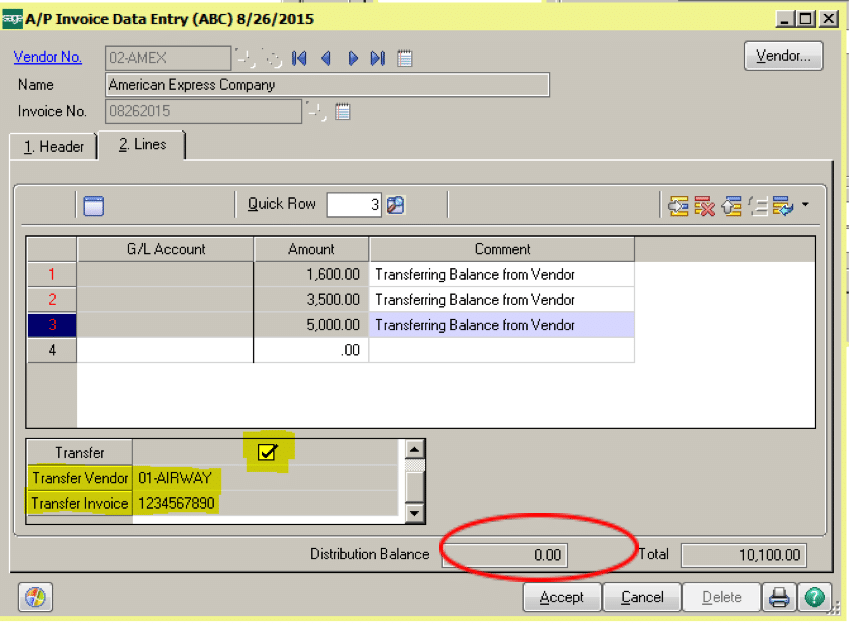The image size is (849, 624).
Task: Click the Cancel button
Action: click(642, 597)
